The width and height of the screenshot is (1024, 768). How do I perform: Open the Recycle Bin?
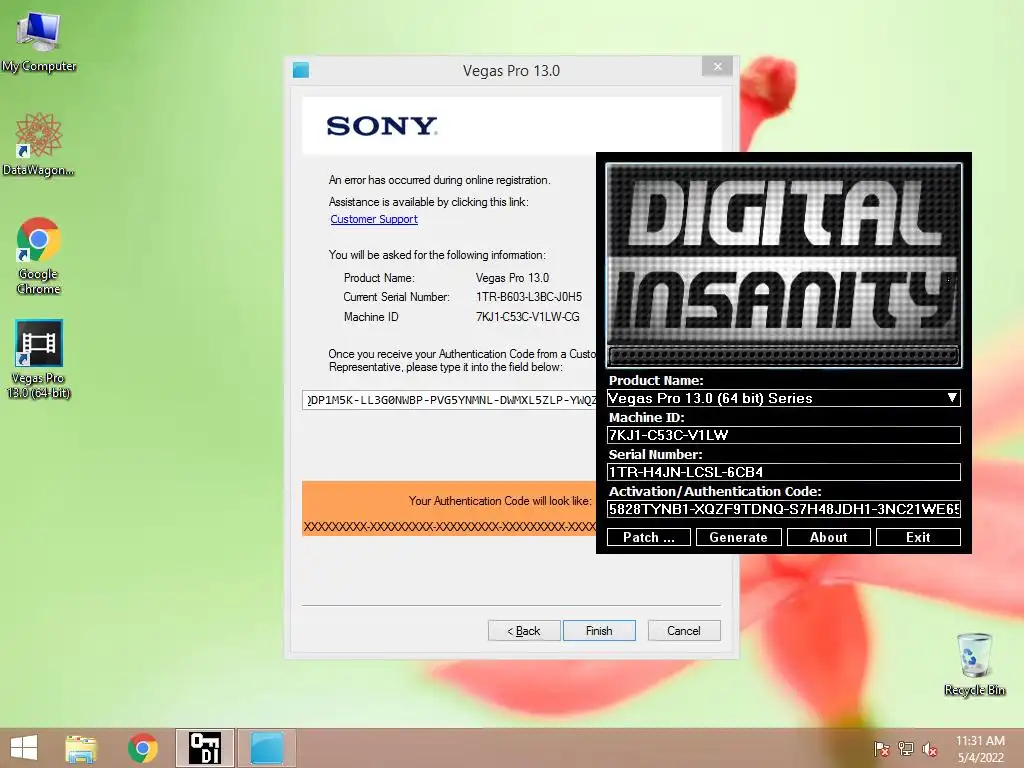(974, 664)
